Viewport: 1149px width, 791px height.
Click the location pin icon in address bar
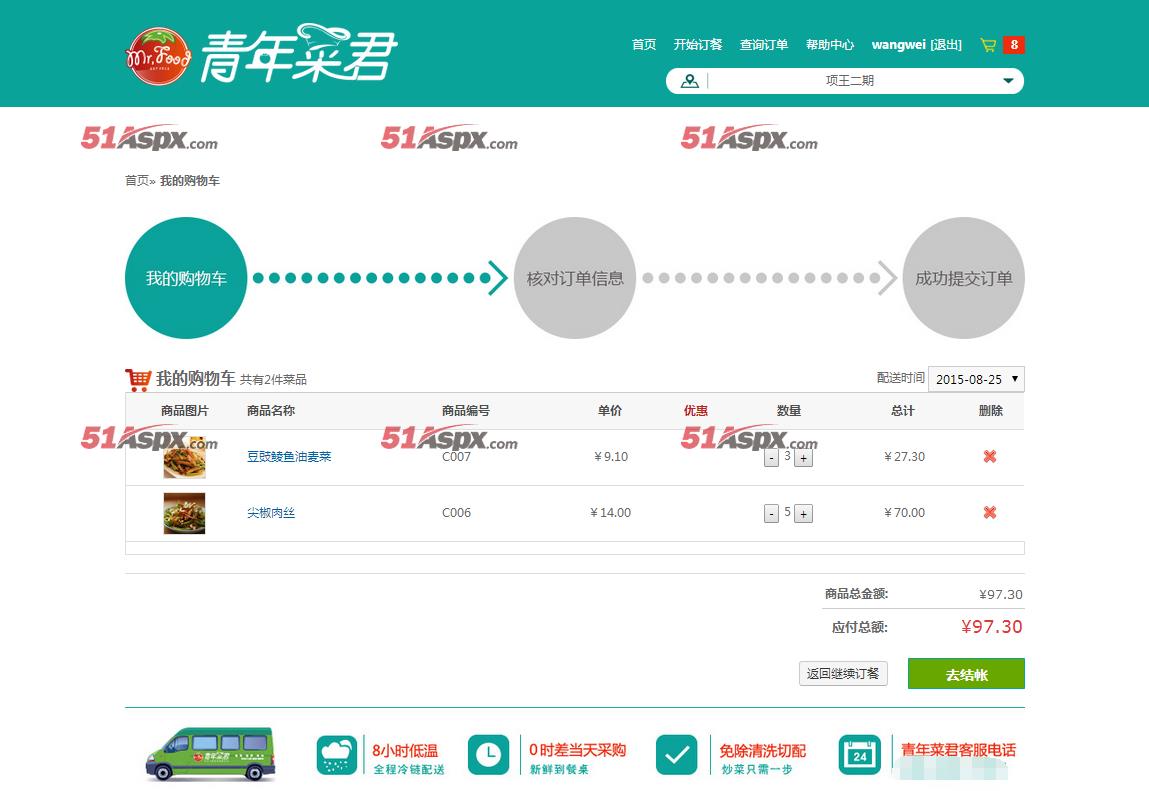pos(689,81)
